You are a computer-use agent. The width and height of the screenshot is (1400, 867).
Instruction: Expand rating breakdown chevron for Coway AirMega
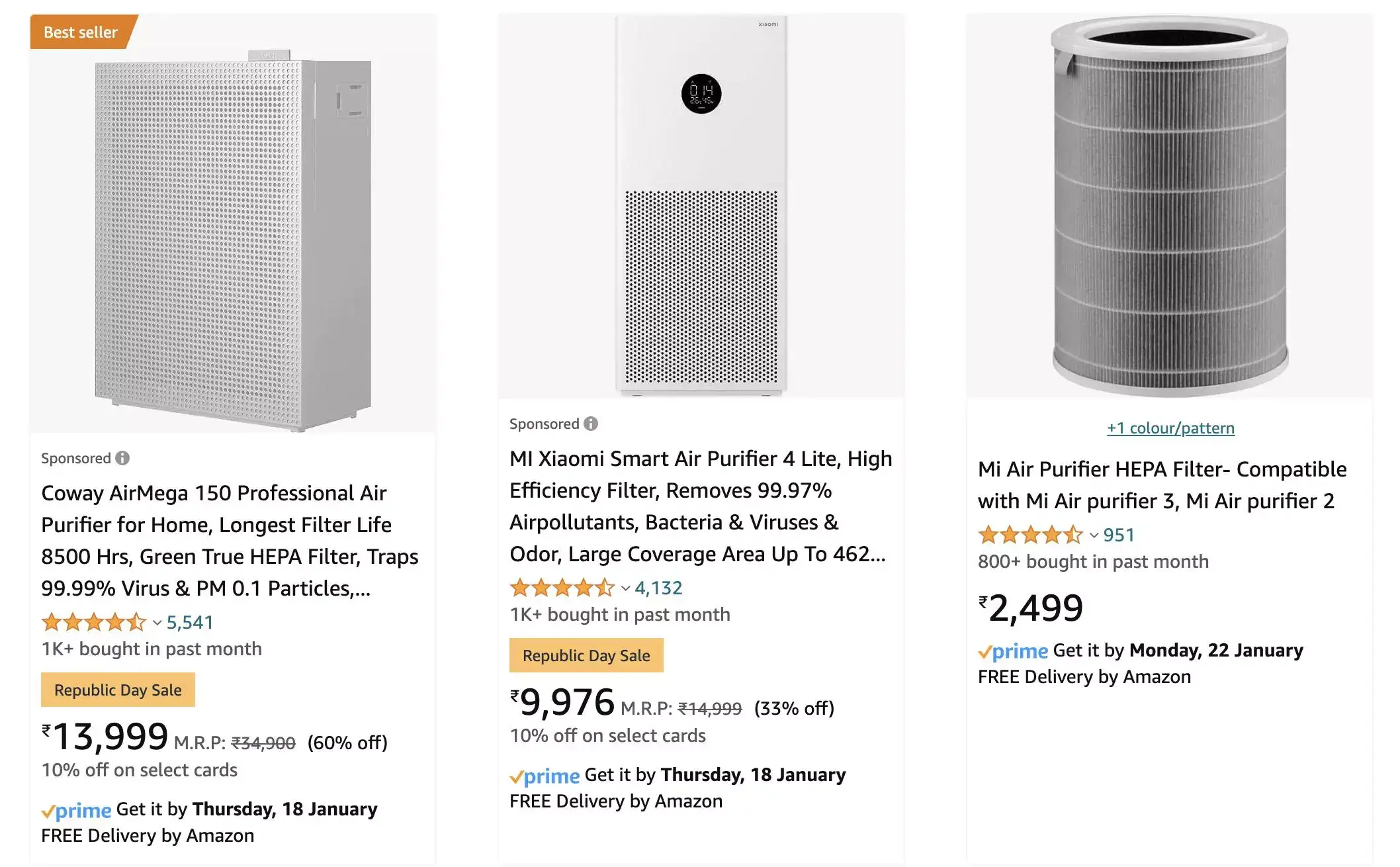[157, 623]
